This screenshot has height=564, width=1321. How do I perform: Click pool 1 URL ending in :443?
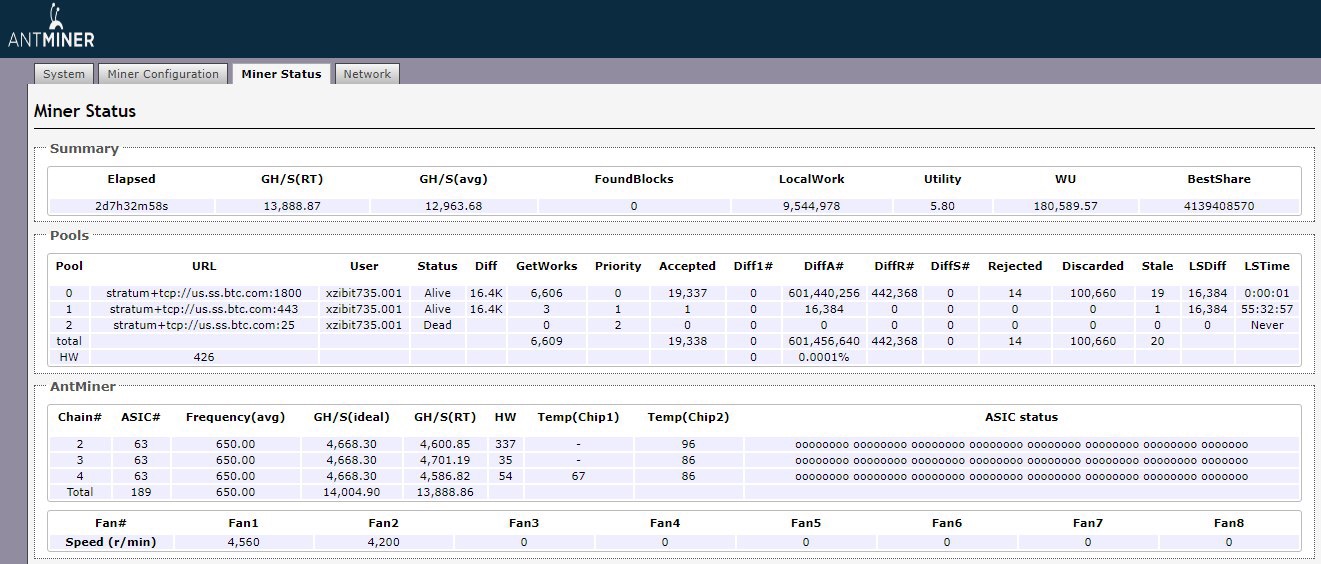click(x=204, y=309)
